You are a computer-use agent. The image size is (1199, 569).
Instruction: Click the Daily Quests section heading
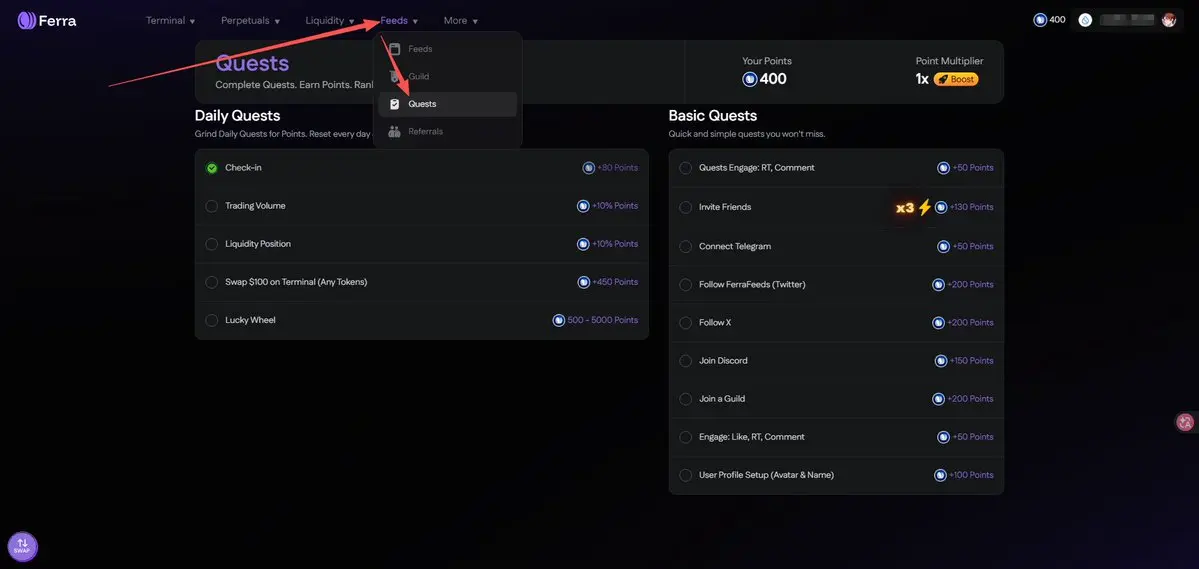point(237,115)
